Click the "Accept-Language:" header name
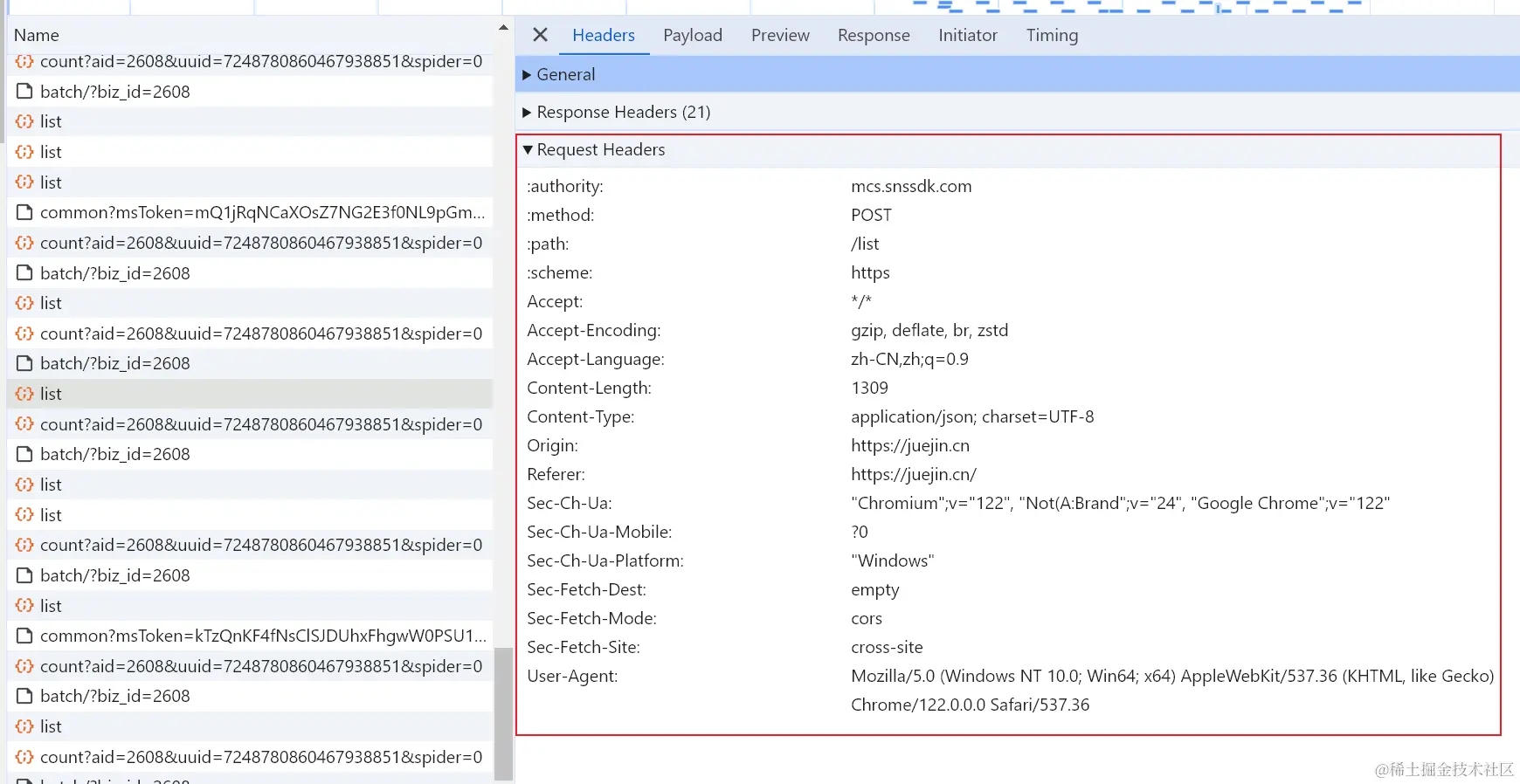 (x=596, y=359)
